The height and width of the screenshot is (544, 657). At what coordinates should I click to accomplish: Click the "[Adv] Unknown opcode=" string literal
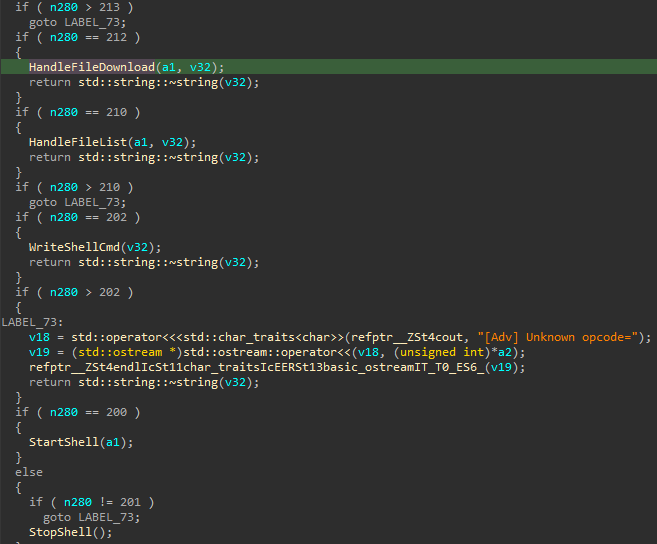tap(557, 337)
